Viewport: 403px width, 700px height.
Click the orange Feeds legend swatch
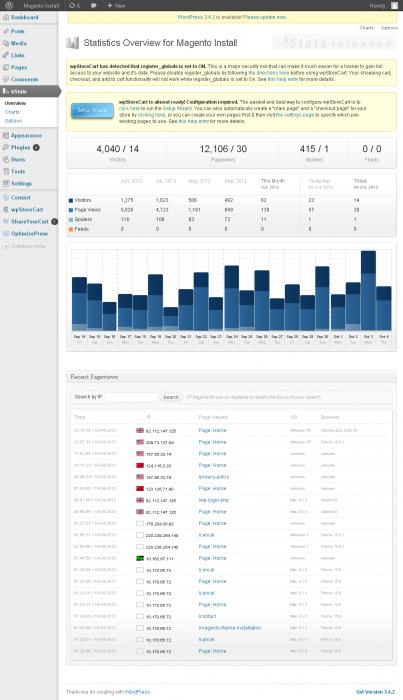coord(71,229)
